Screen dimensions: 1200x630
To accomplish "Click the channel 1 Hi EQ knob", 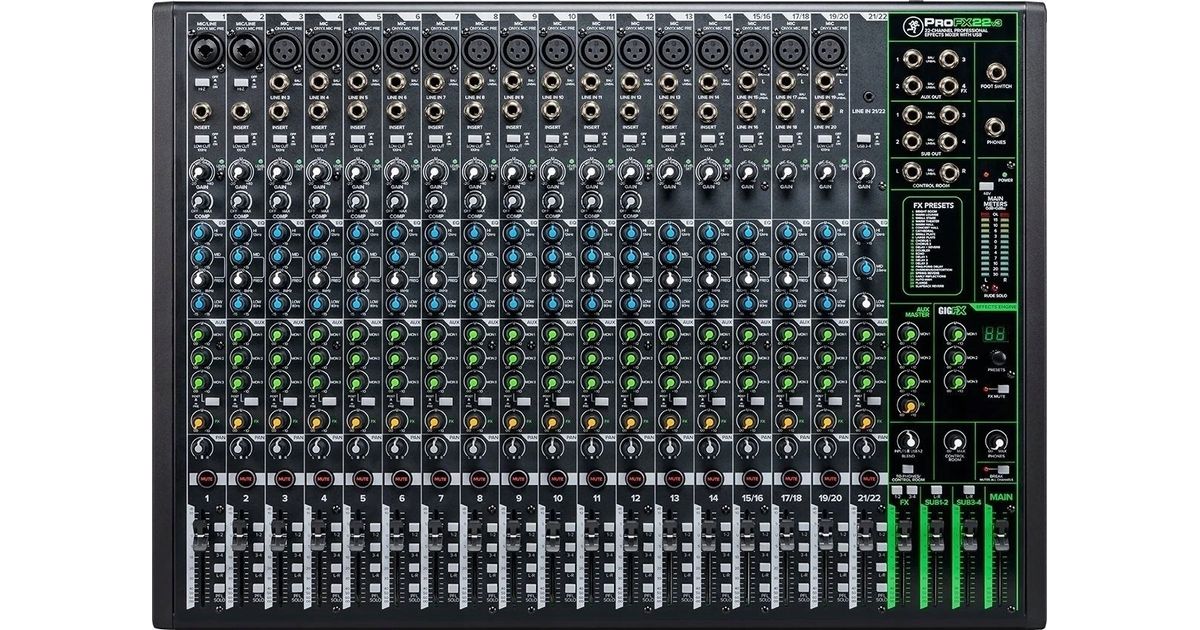I will (200, 233).
